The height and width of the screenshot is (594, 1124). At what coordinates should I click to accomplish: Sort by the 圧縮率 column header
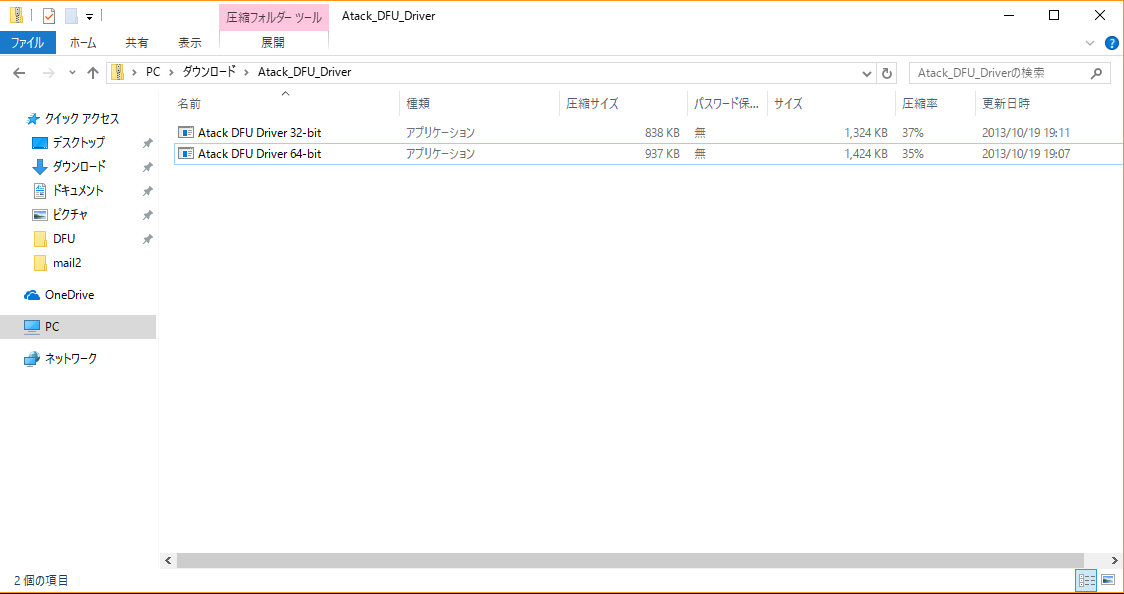[935, 104]
